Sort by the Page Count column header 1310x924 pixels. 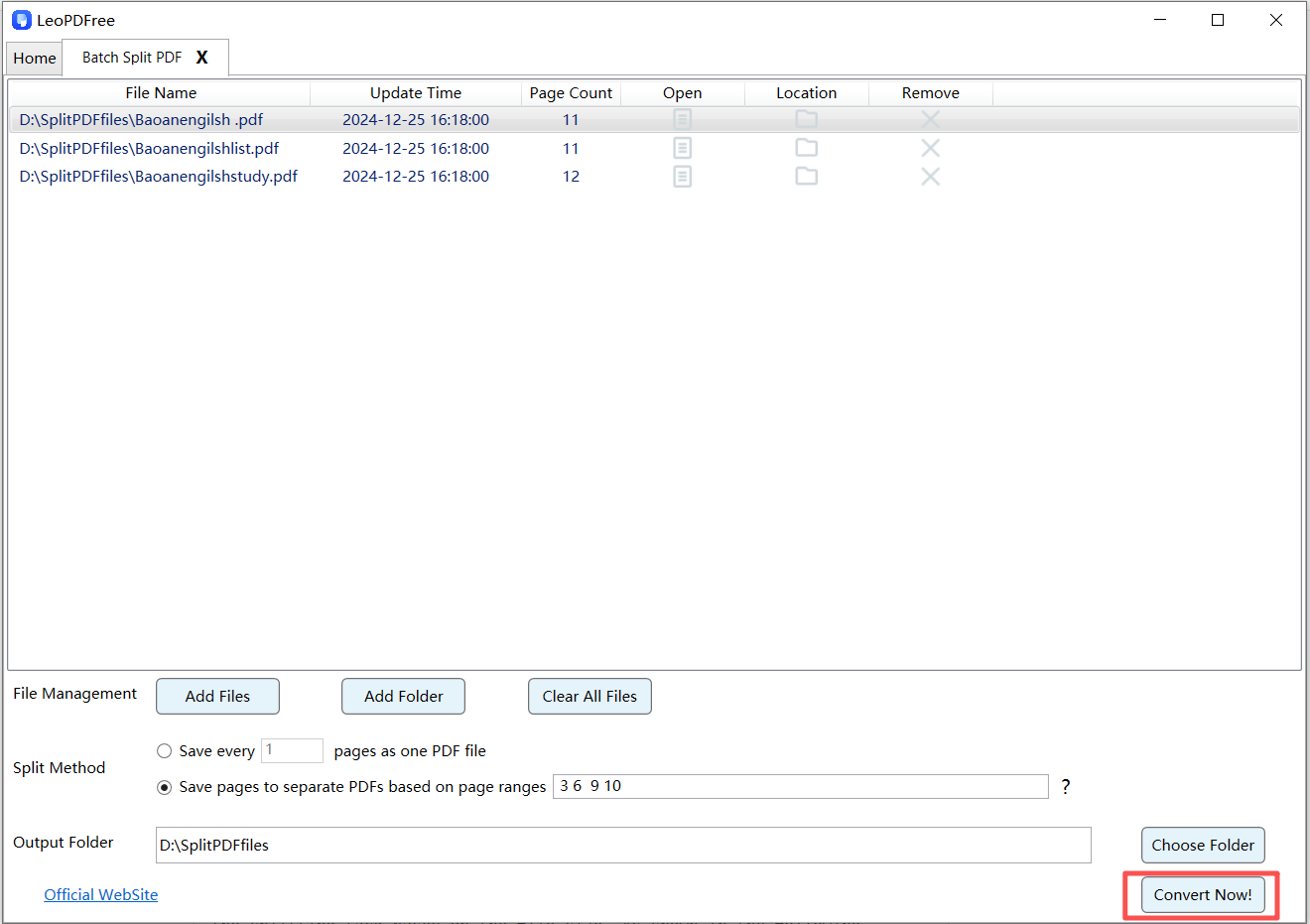[571, 93]
